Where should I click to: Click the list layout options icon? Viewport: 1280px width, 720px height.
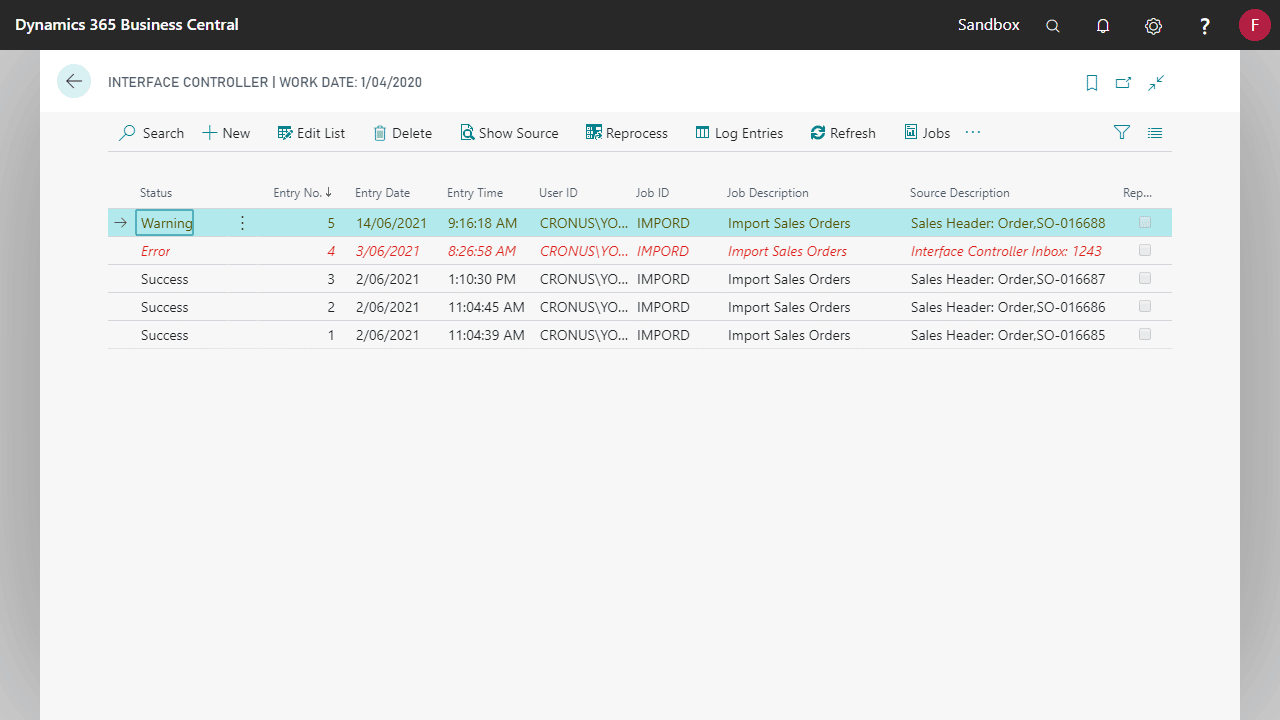(1155, 132)
